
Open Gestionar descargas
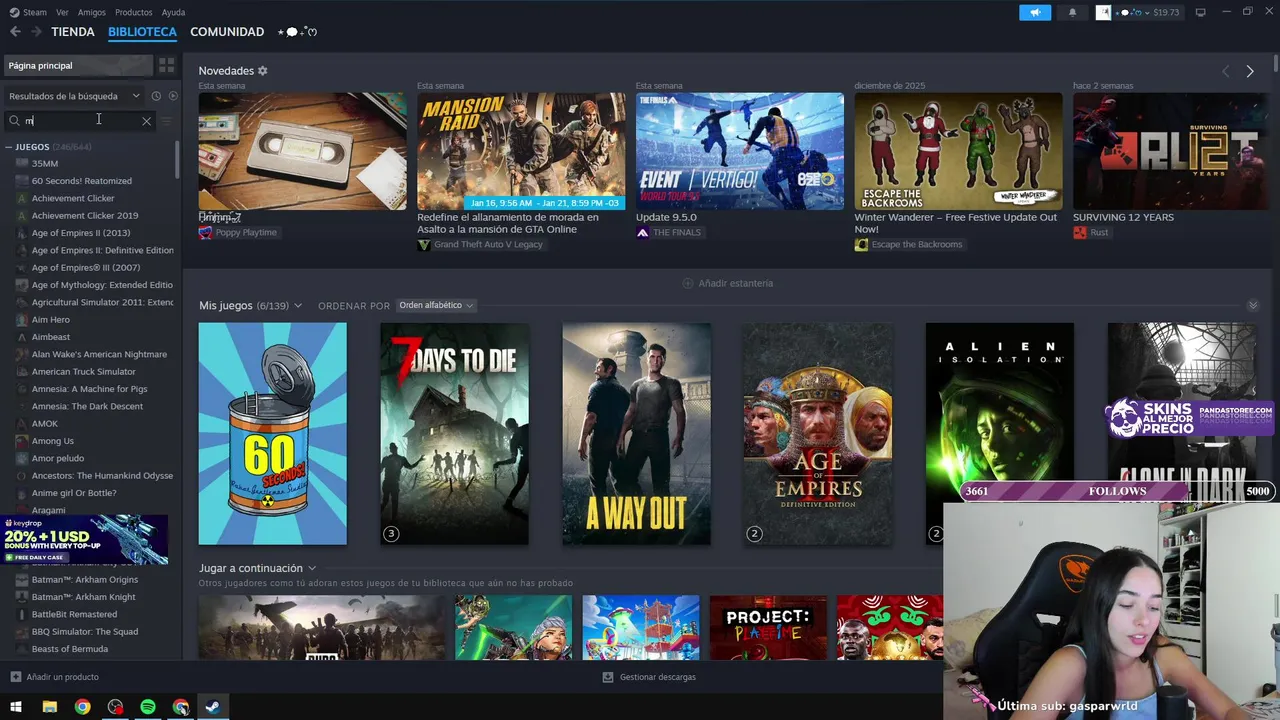click(x=658, y=677)
